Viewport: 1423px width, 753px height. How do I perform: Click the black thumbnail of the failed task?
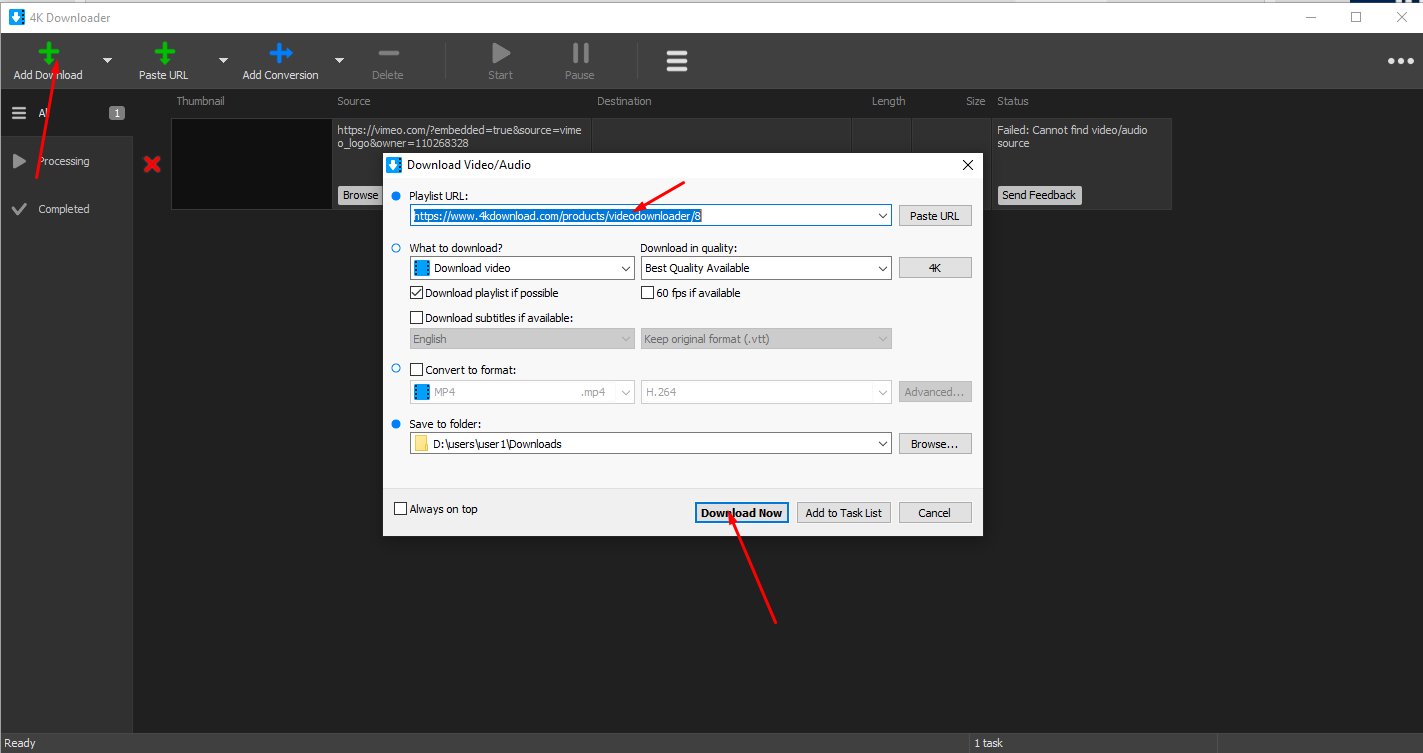252,164
